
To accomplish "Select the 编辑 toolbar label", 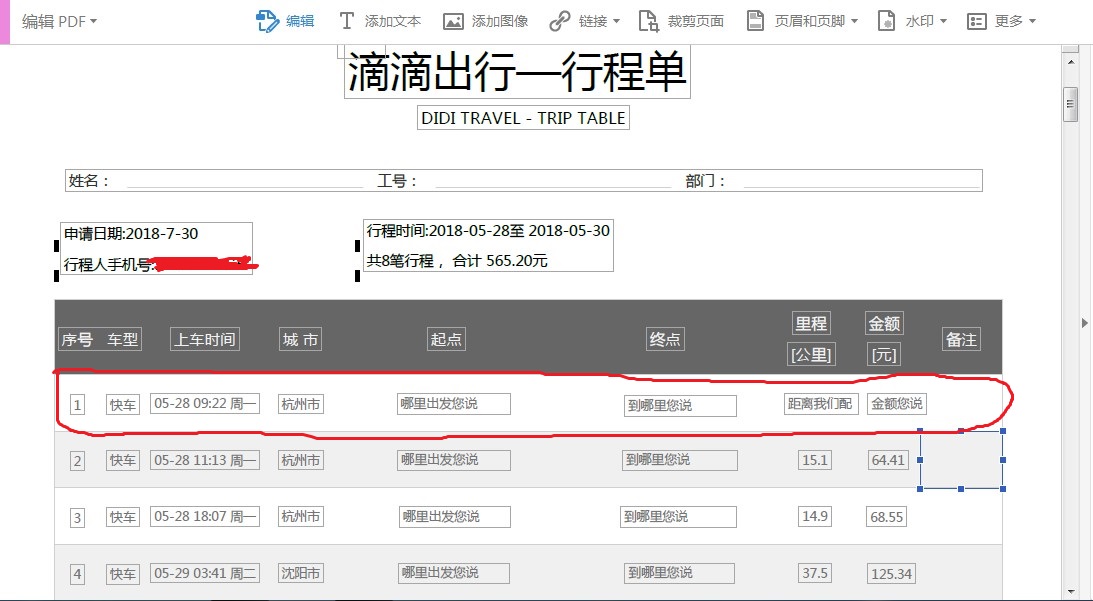I will [x=300, y=22].
